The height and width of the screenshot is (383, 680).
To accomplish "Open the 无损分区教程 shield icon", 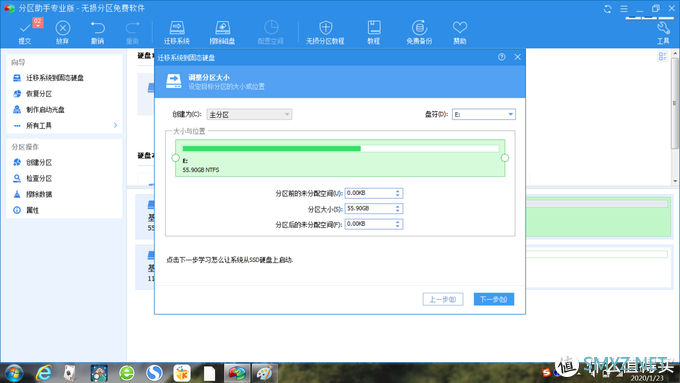I will click(325, 28).
